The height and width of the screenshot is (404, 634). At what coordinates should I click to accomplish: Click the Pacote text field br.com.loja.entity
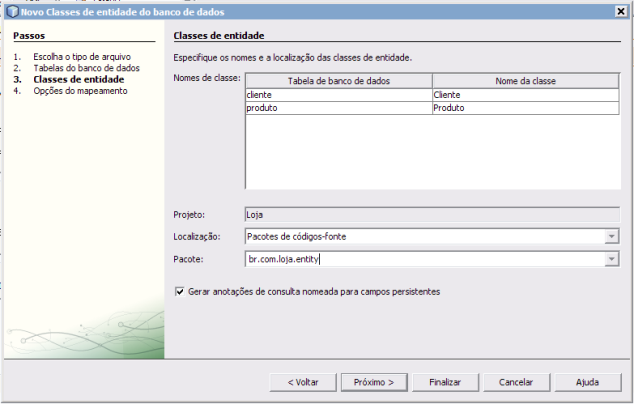(424, 260)
